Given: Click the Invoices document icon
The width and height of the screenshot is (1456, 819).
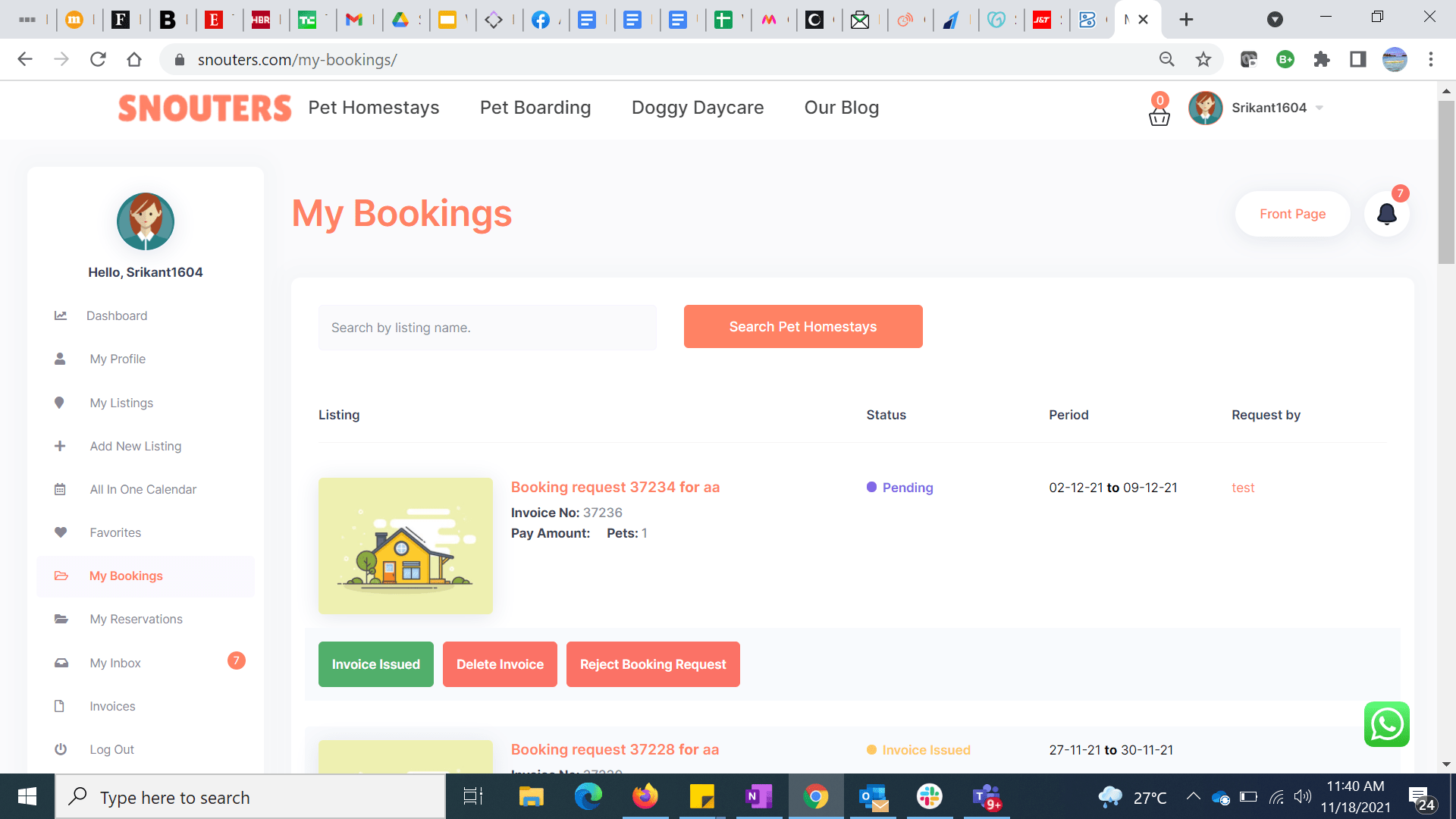Looking at the screenshot, I should coord(59,706).
